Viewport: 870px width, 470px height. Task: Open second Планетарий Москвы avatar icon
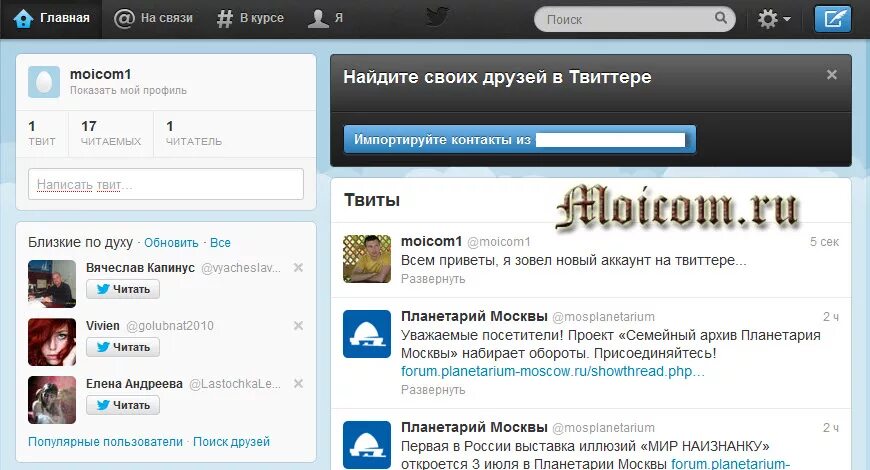(367, 445)
